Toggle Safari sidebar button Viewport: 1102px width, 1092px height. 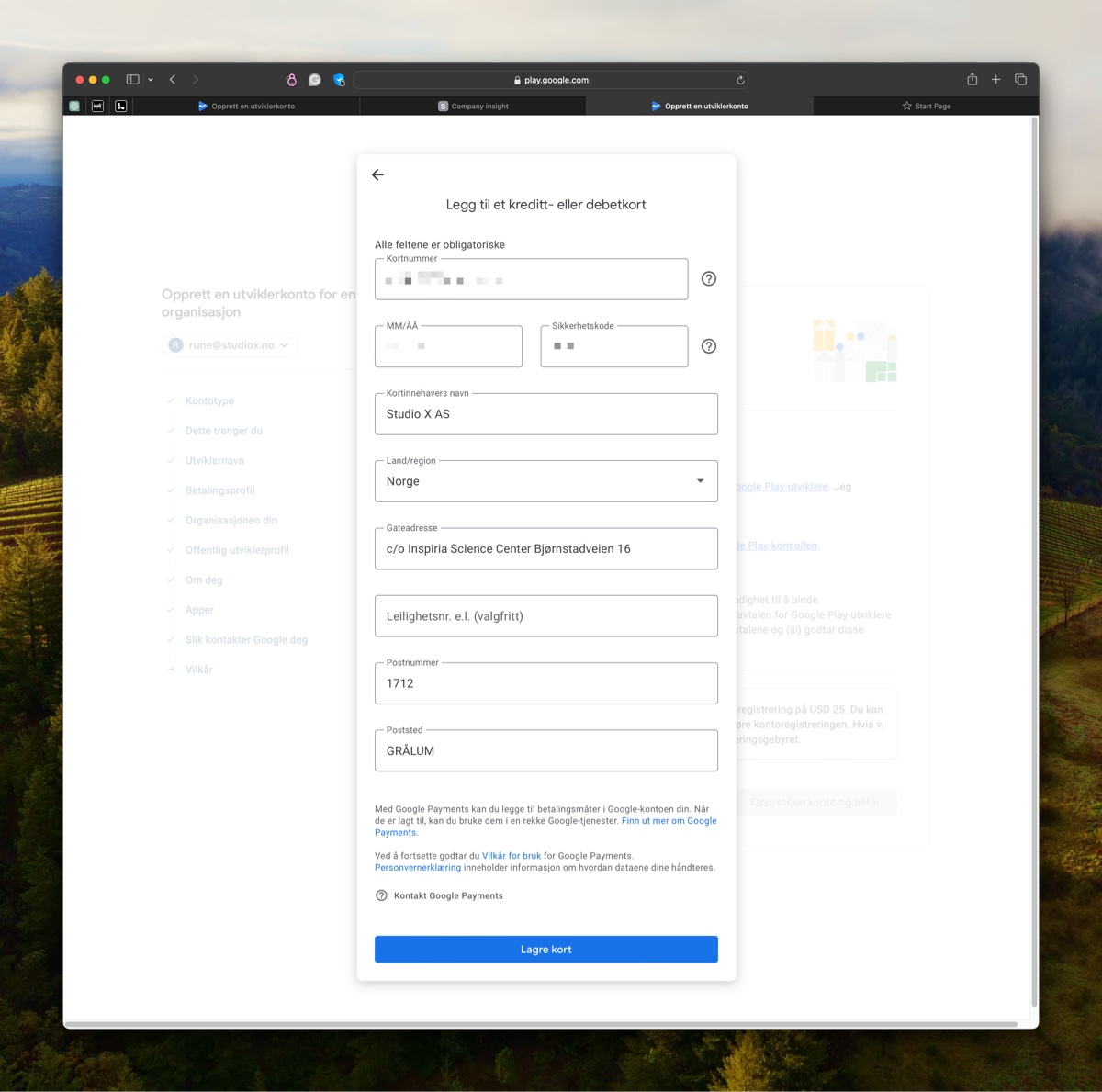tap(132, 80)
